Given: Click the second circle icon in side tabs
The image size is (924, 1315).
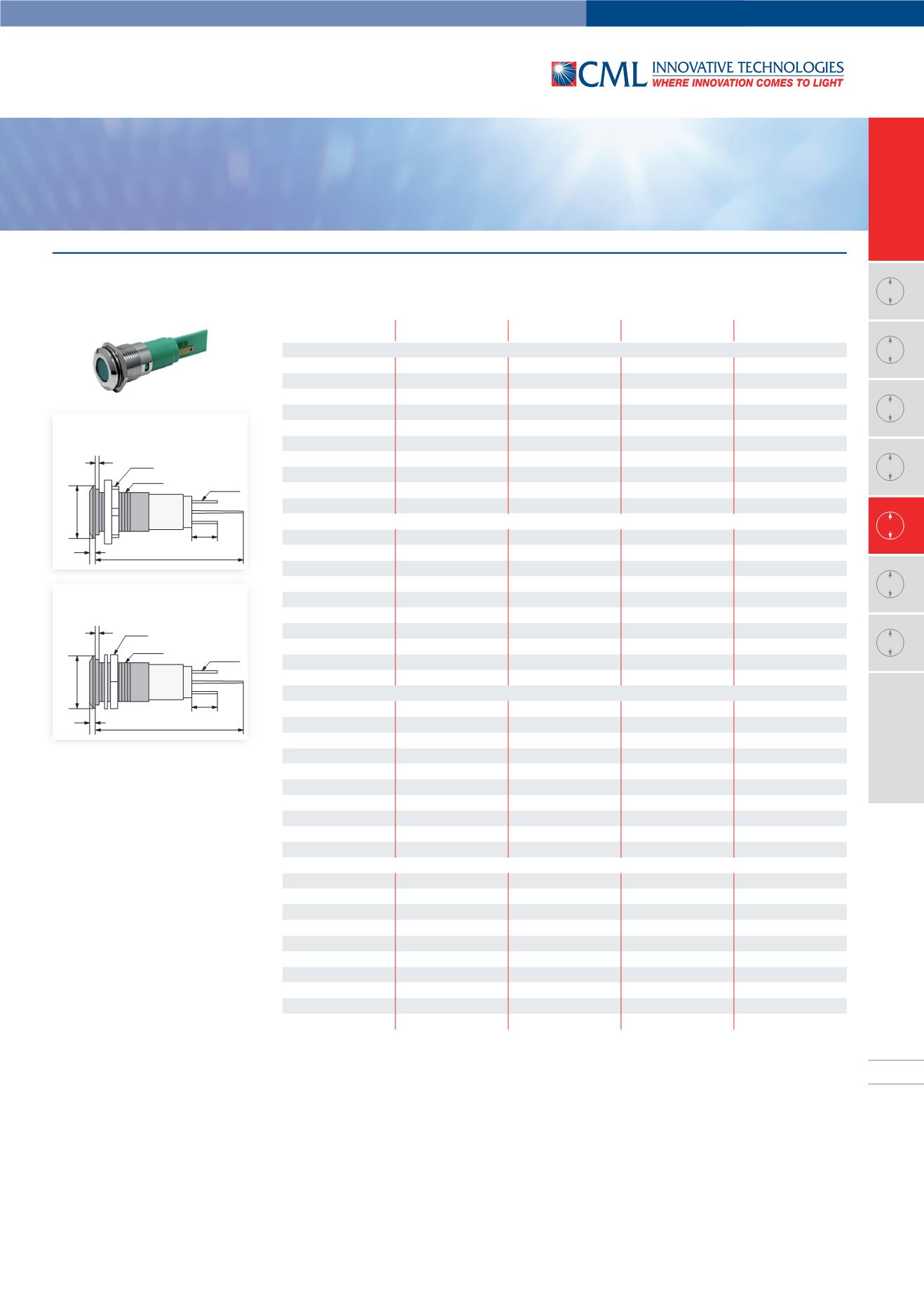Looking at the screenshot, I should [x=889, y=350].
